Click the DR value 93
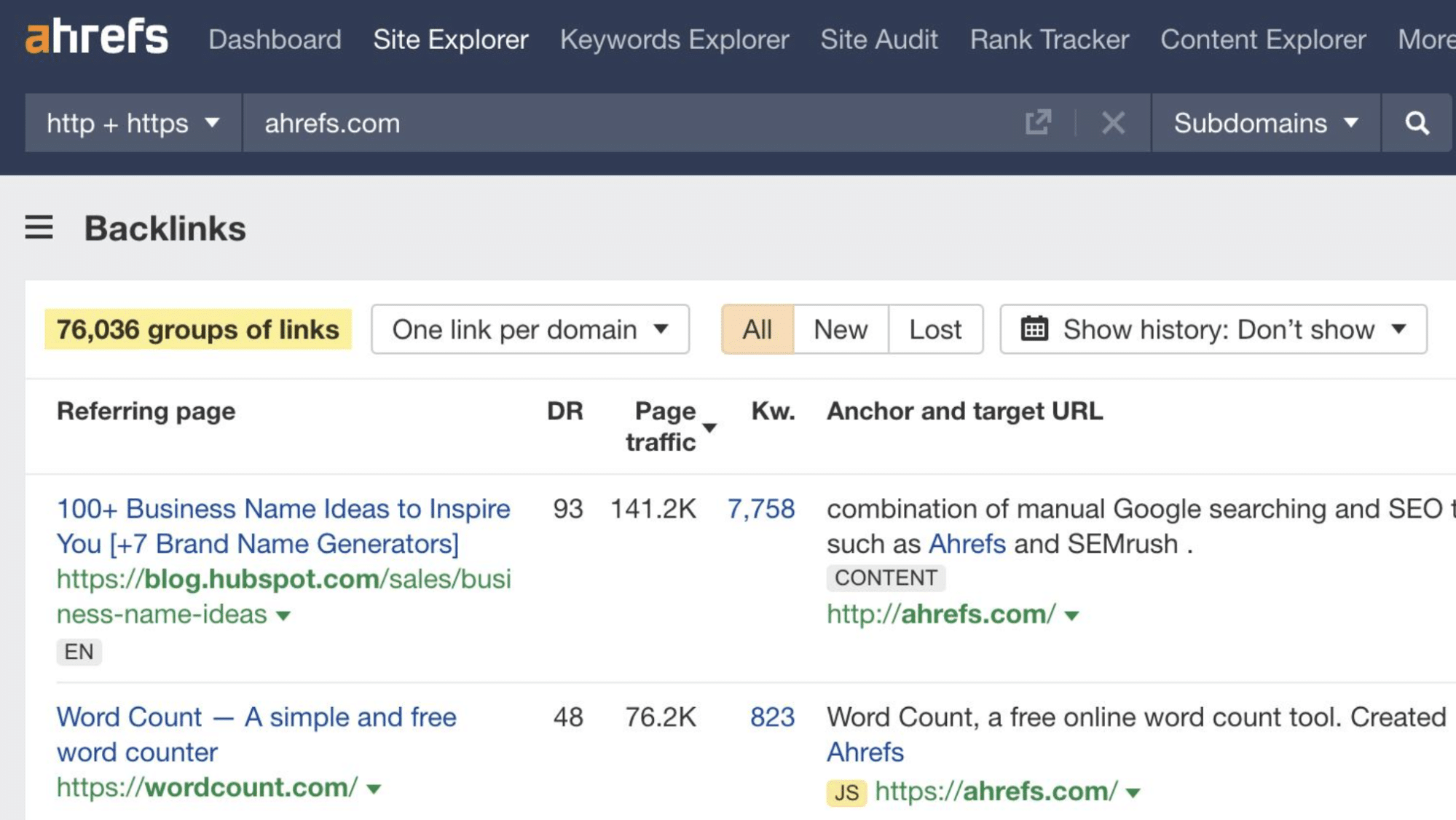Viewport: 1456px width, 820px height. click(x=568, y=508)
